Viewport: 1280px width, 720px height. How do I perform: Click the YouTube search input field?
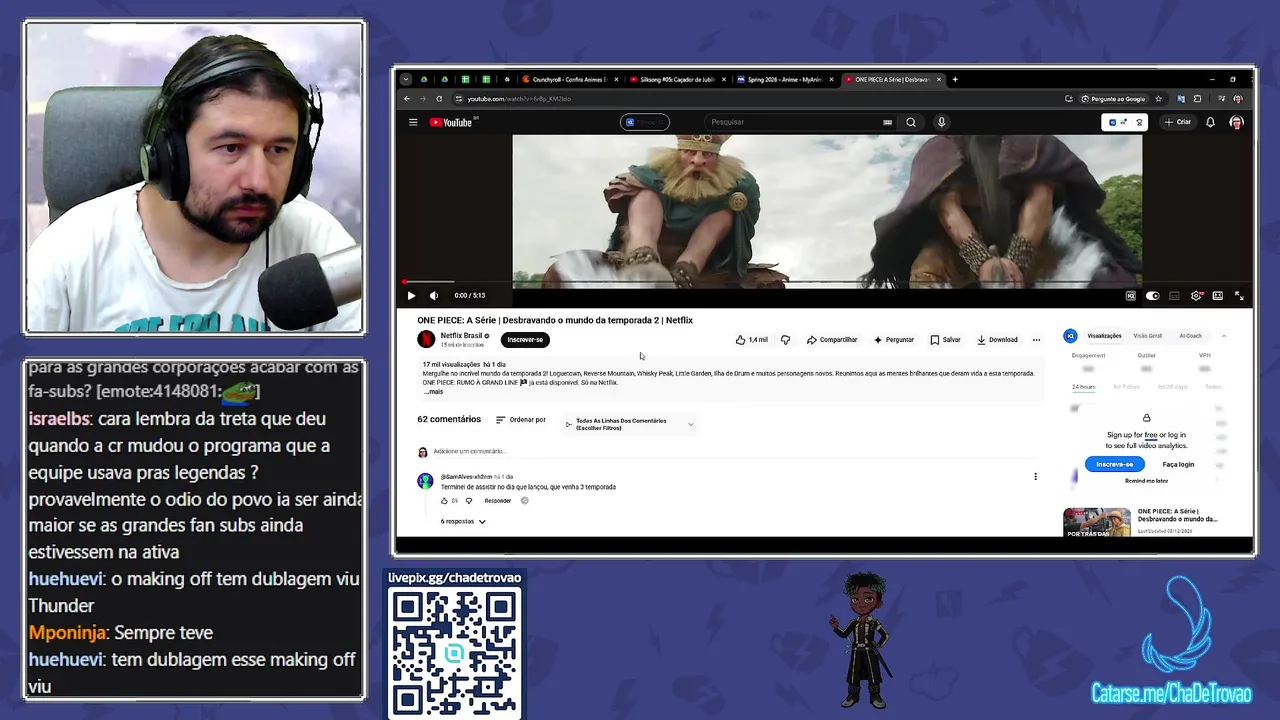pyautogui.click(x=790, y=122)
